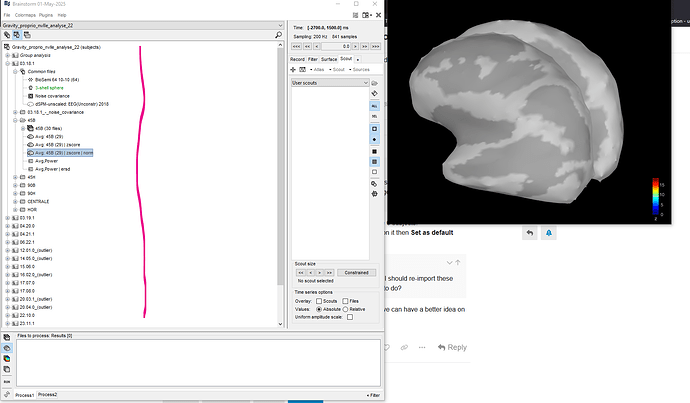Viewport: 690px width, 403px height.
Task: Switch to the Surface tab
Action: coord(329,59)
